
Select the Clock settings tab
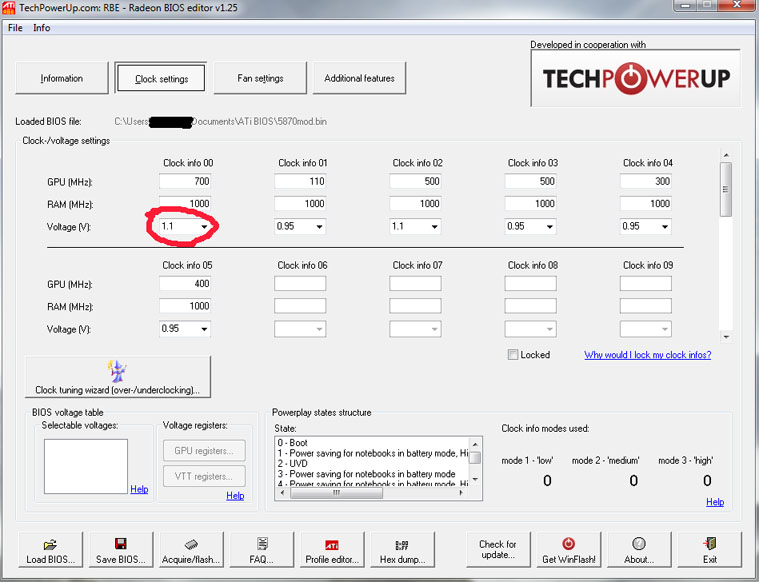pos(161,78)
